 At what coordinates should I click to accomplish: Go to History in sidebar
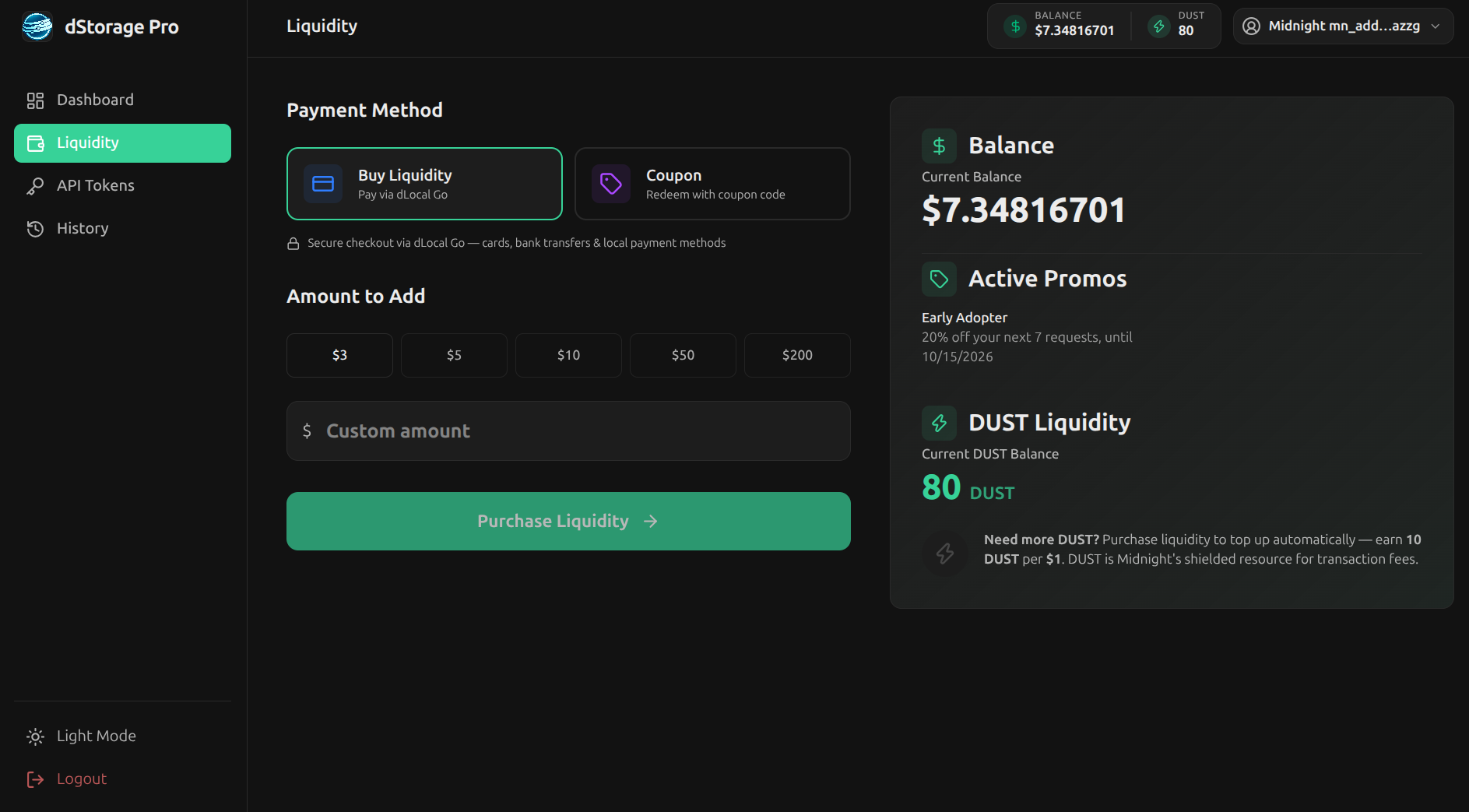pyautogui.click(x=122, y=229)
